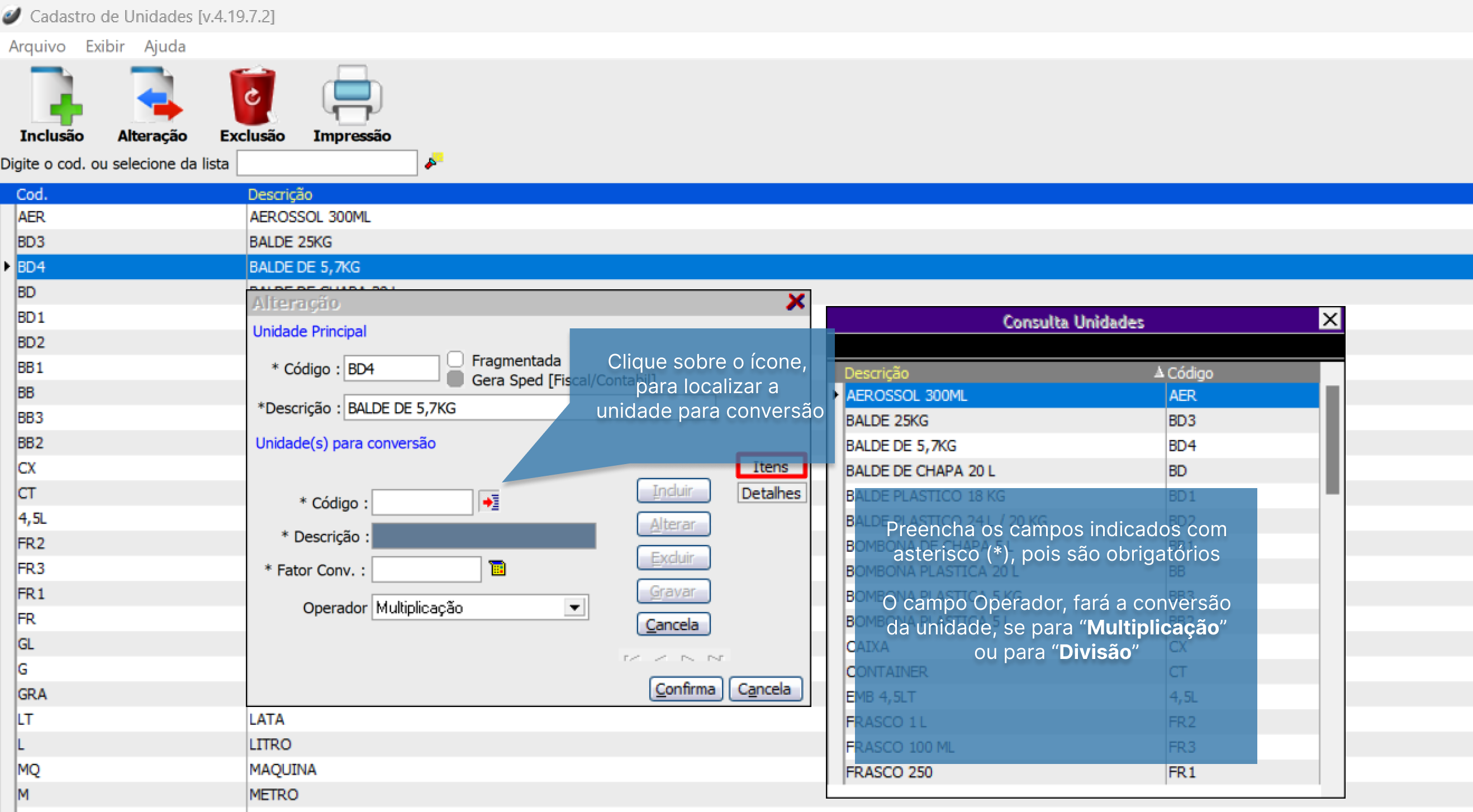Switch to the Detalhes tab
Image resolution: width=1473 pixels, height=812 pixels.
pos(771,493)
